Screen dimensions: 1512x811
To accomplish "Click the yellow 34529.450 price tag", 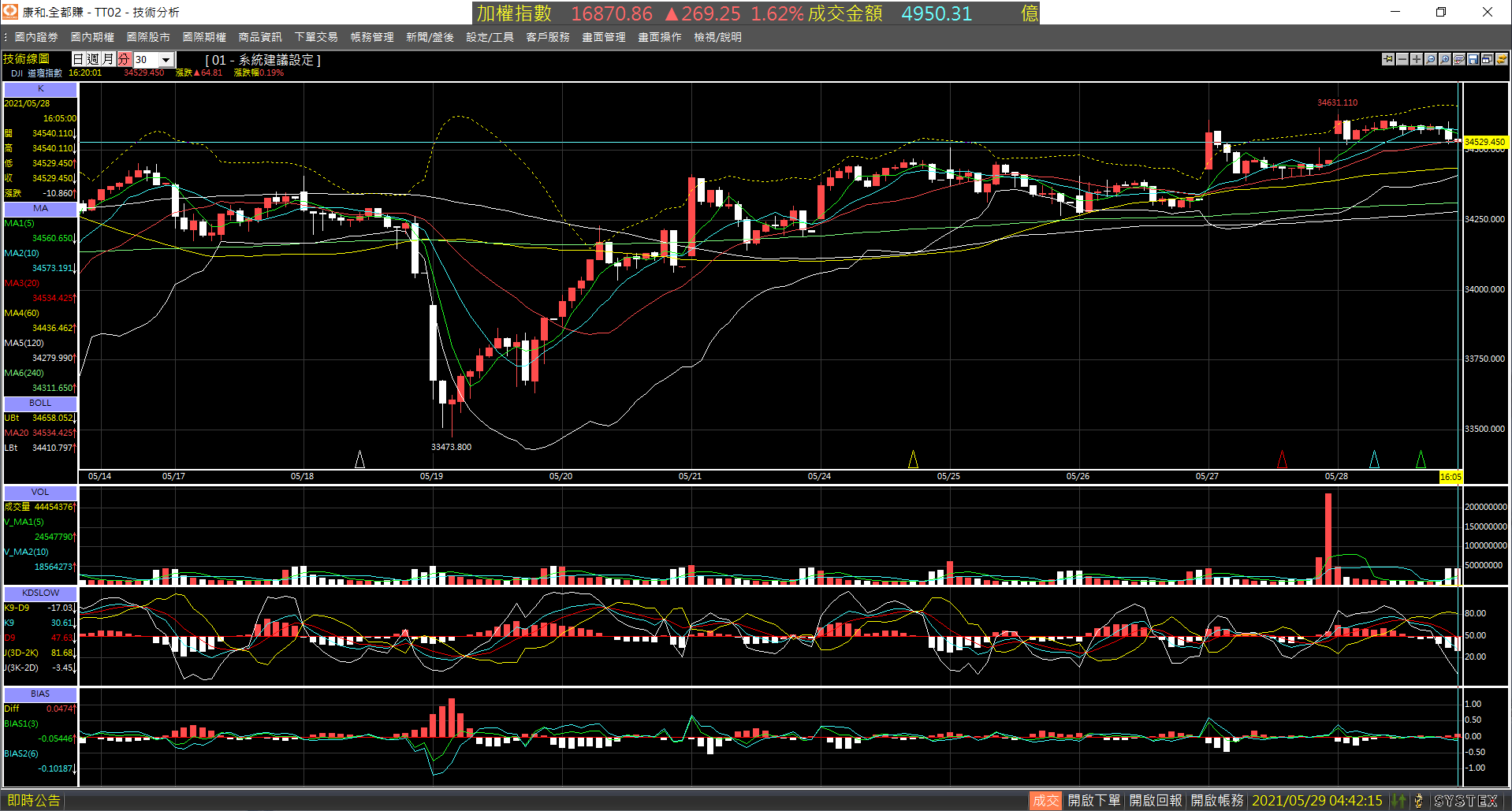I will tap(1485, 142).
